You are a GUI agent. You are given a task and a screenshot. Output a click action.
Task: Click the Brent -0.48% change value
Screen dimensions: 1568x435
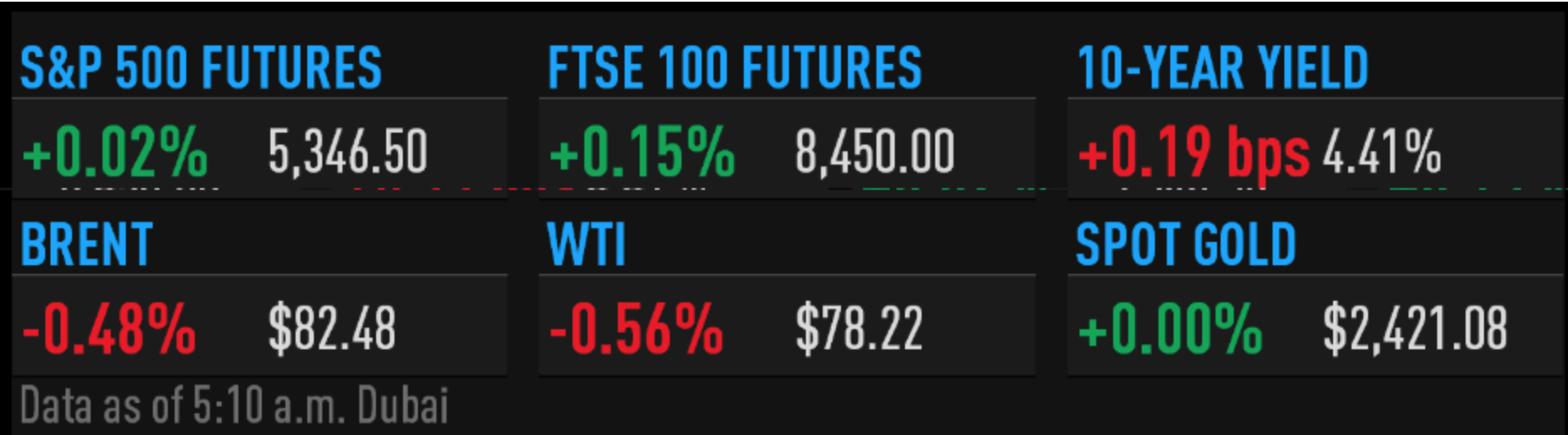[109, 328]
